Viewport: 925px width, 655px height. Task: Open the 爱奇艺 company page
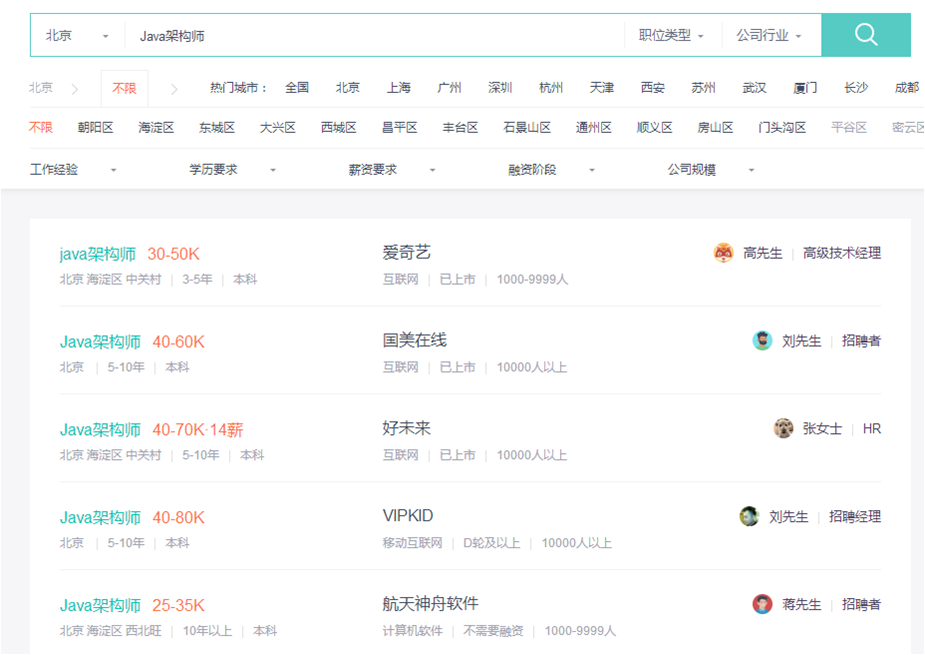pyautogui.click(x=406, y=253)
